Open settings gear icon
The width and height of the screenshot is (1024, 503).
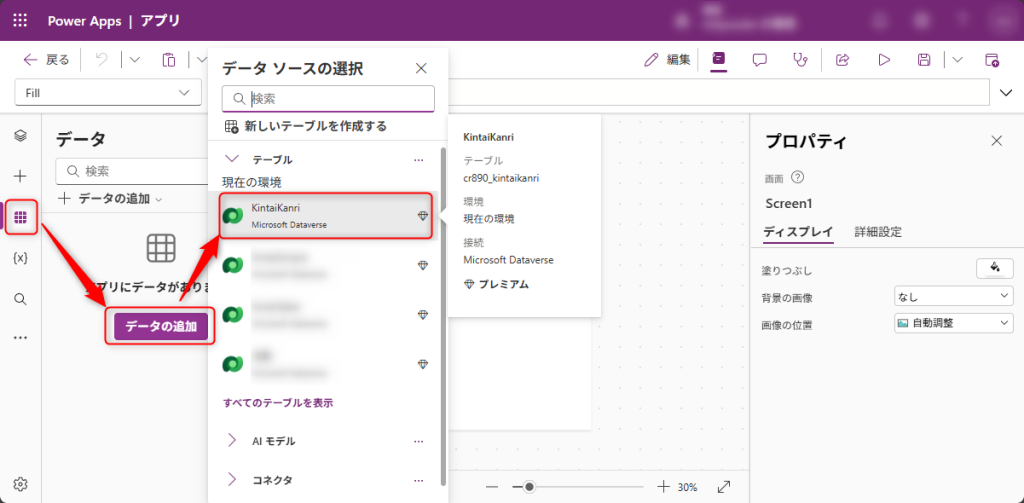click(x=20, y=485)
